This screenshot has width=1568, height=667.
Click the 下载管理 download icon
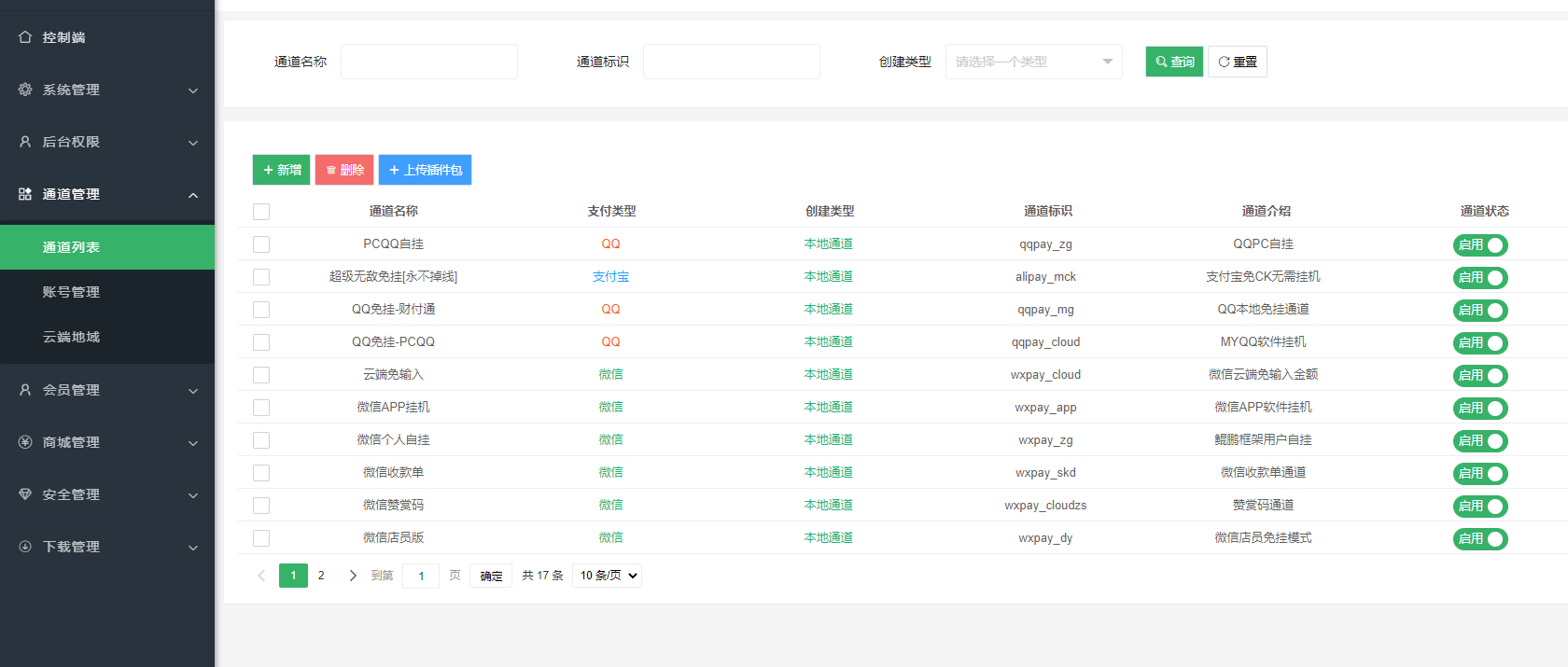pyautogui.click(x=25, y=547)
